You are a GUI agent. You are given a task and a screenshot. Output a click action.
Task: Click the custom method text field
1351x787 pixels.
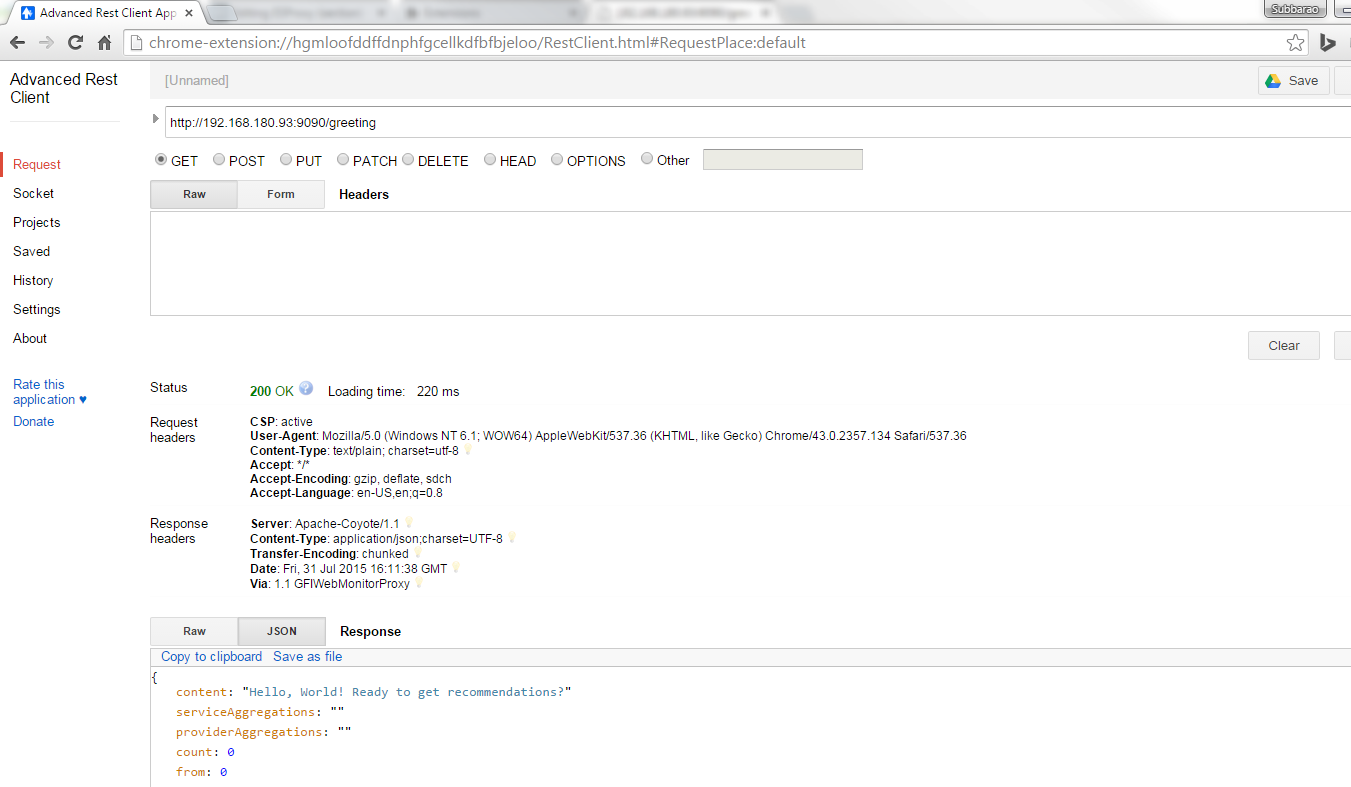[782, 159]
